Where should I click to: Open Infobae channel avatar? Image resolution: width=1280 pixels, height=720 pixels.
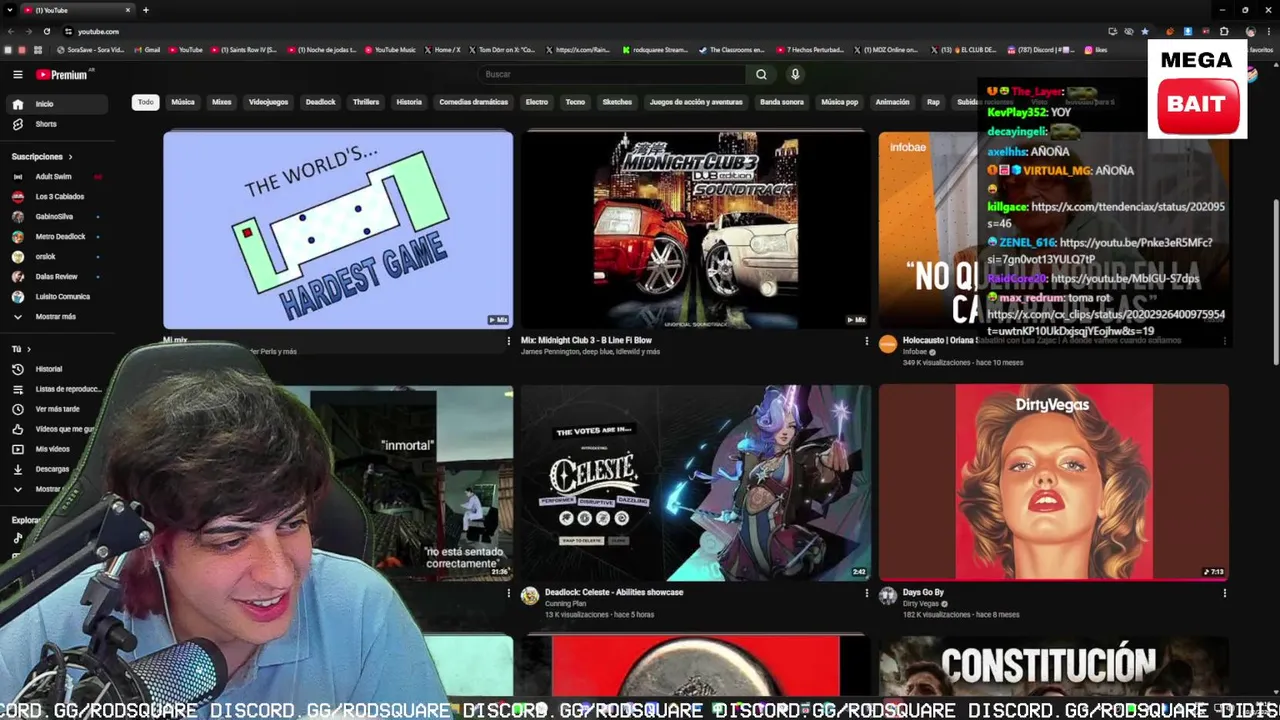pos(888,345)
